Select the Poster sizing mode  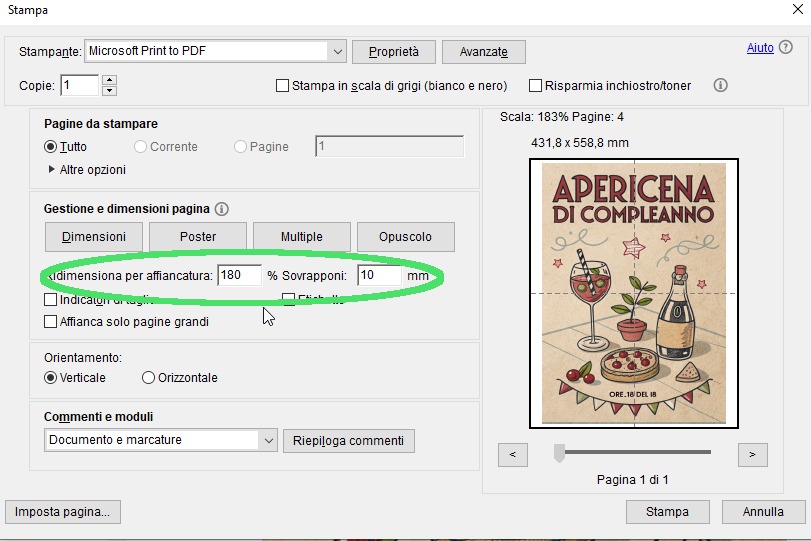tap(198, 237)
